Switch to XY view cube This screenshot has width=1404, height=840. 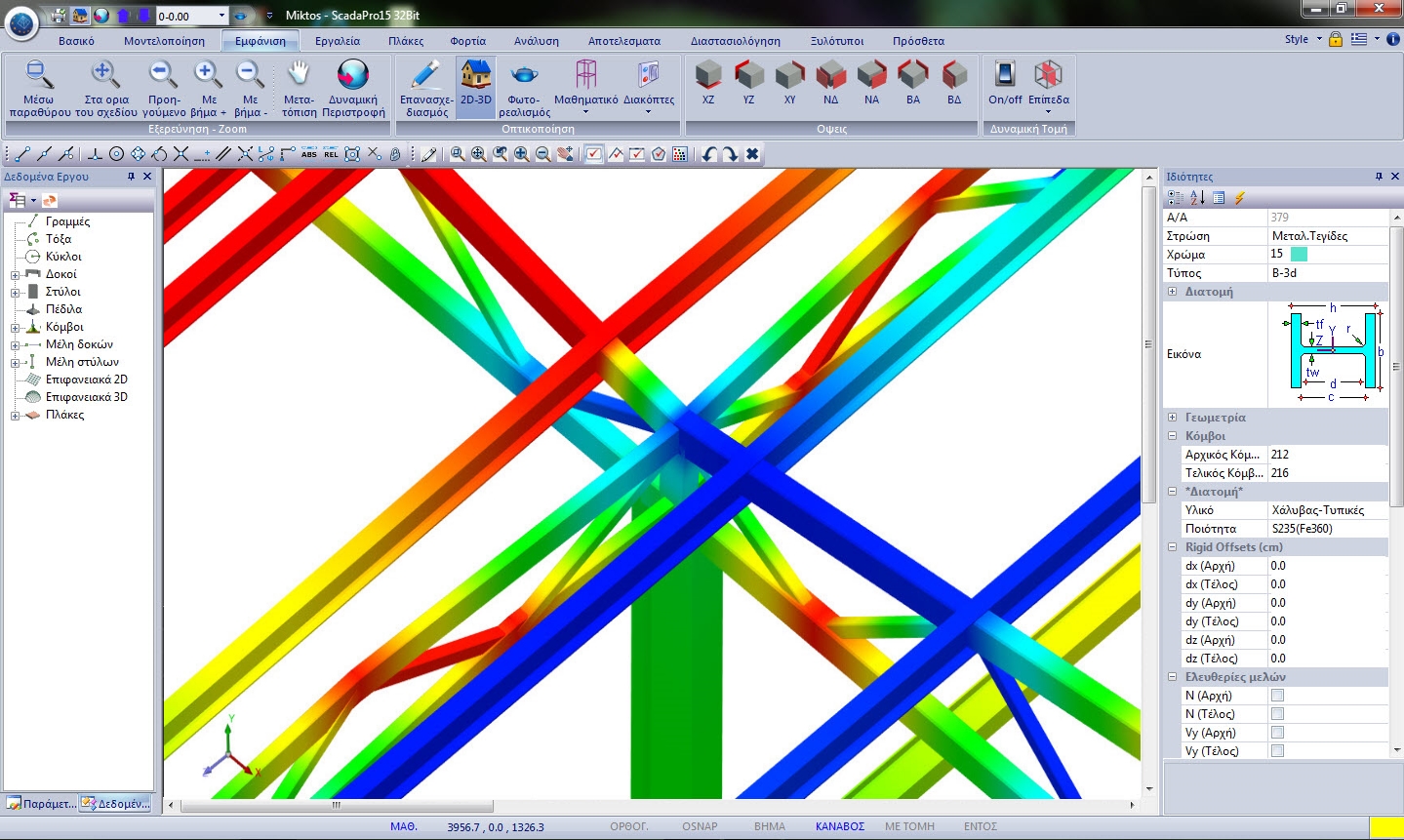click(789, 74)
